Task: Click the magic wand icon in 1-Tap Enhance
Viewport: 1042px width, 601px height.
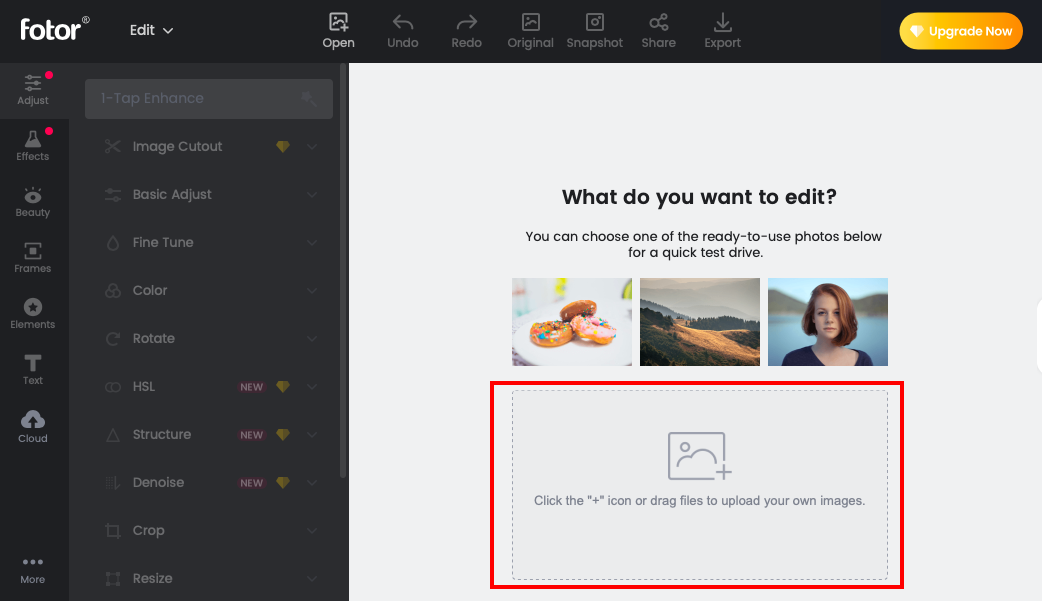Action: [x=308, y=98]
